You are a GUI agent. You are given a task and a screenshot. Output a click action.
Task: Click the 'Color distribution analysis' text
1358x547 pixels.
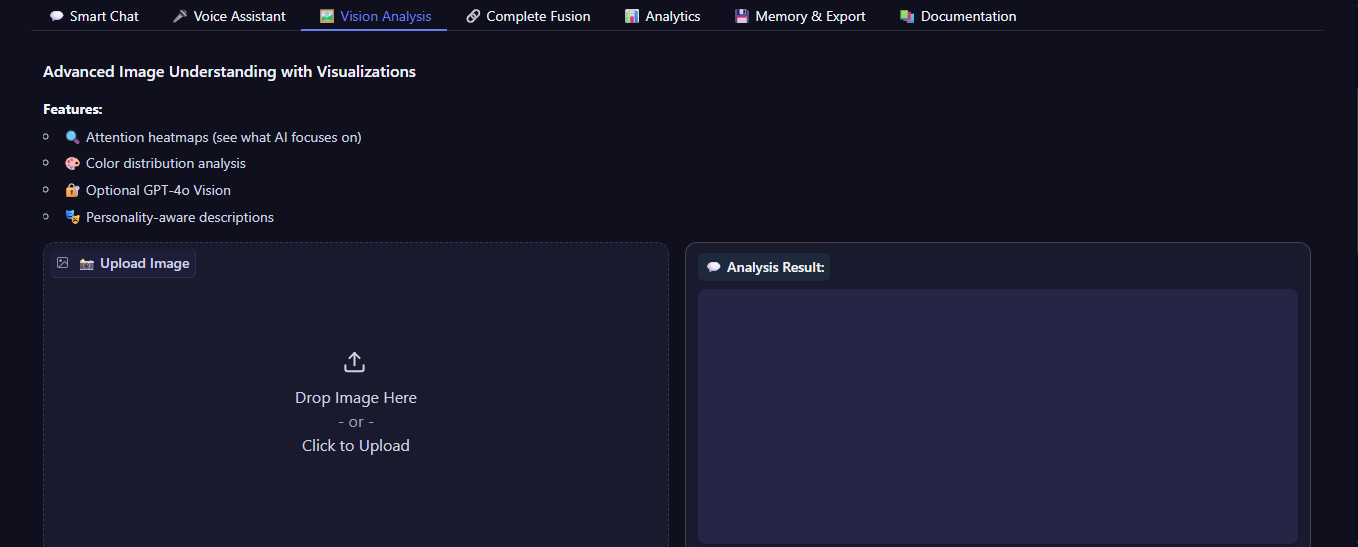click(166, 163)
